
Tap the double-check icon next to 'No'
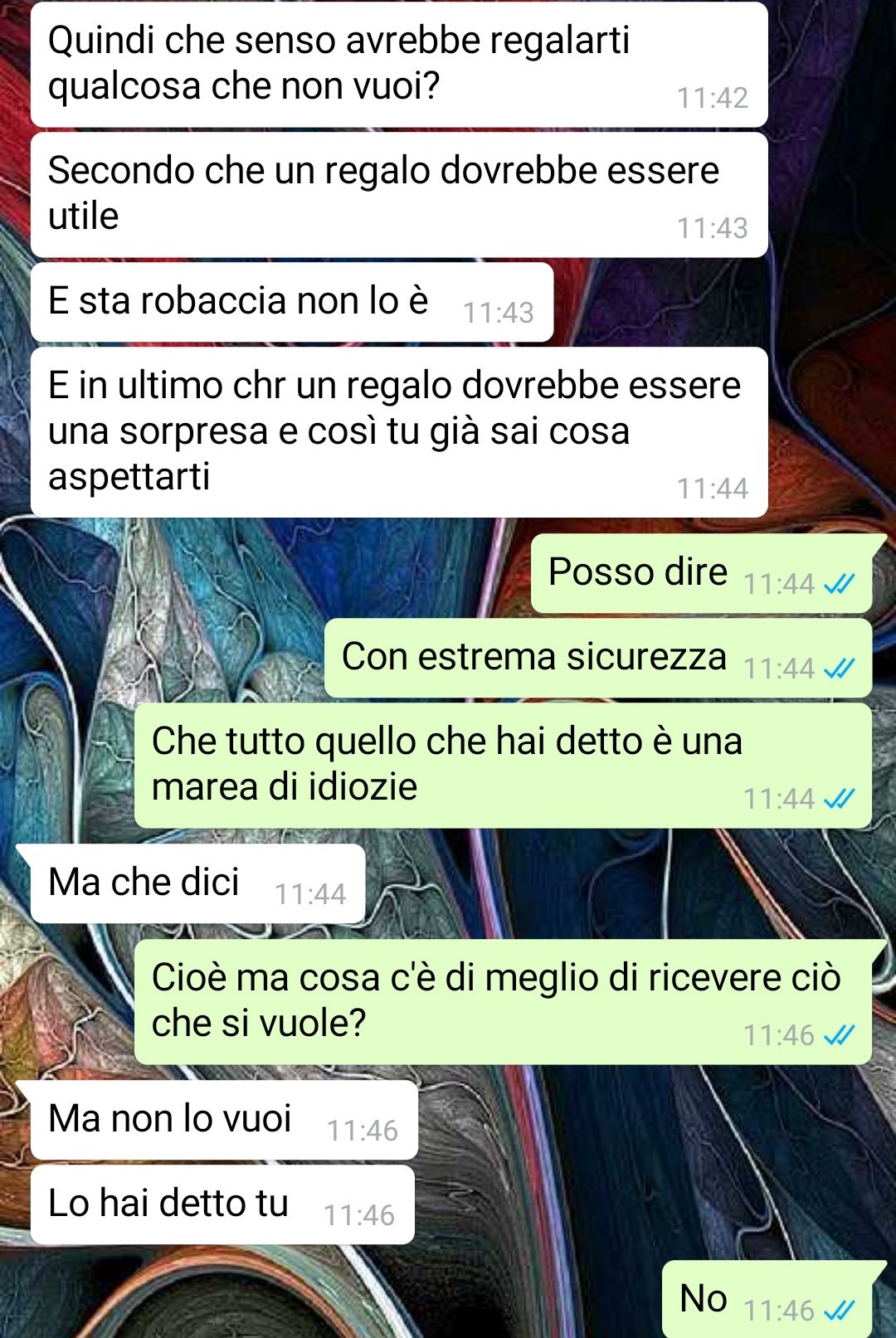(x=839, y=1311)
